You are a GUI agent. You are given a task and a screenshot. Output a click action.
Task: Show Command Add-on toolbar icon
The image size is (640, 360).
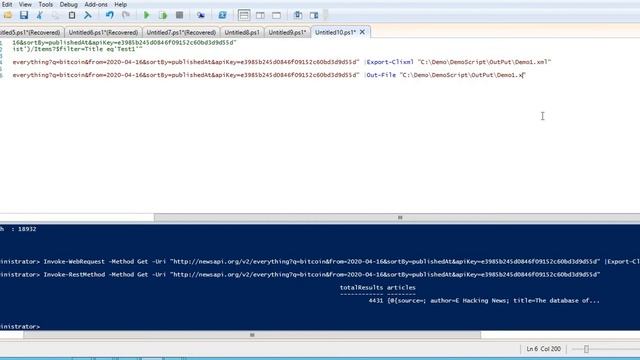click(x=314, y=16)
